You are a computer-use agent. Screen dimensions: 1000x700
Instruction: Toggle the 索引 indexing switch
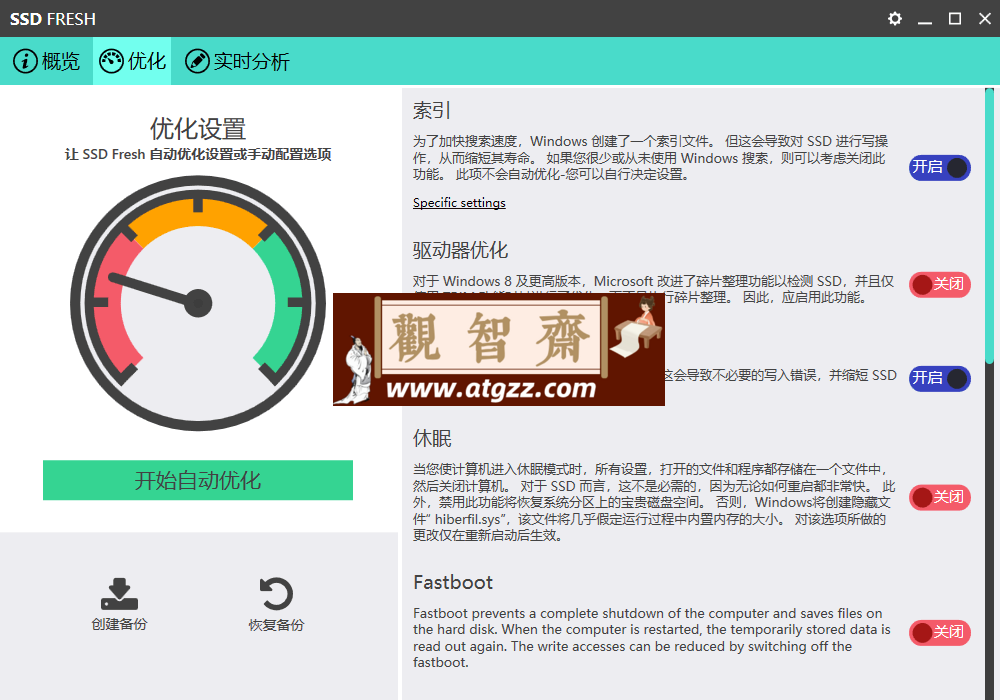coord(939,168)
